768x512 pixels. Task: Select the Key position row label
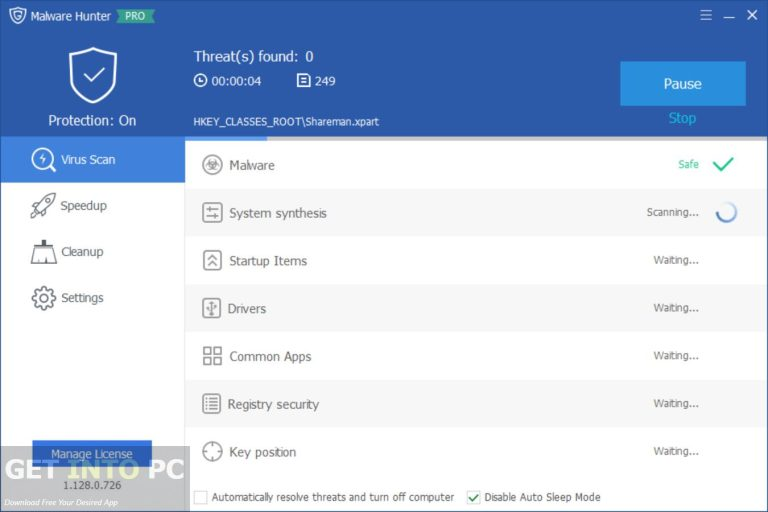pyautogui.click(x=263, y=452)
